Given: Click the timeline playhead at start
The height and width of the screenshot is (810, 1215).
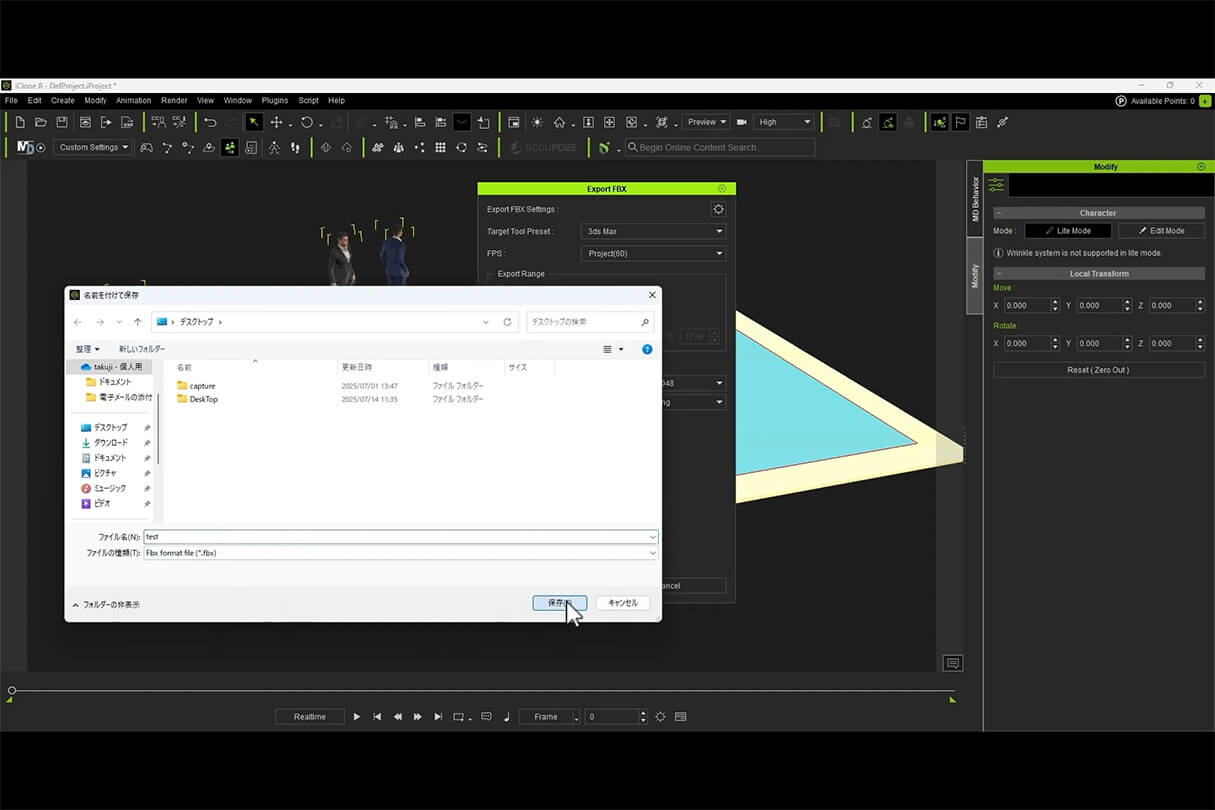Looking at the screenshot, I should [x=12, y=690].
